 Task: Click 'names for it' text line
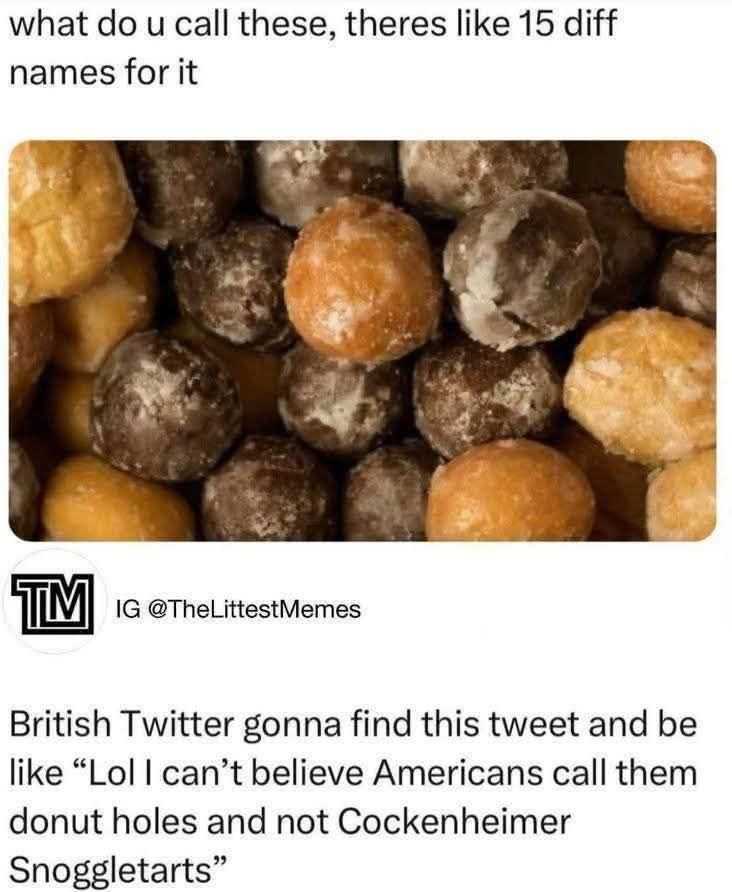104,73
